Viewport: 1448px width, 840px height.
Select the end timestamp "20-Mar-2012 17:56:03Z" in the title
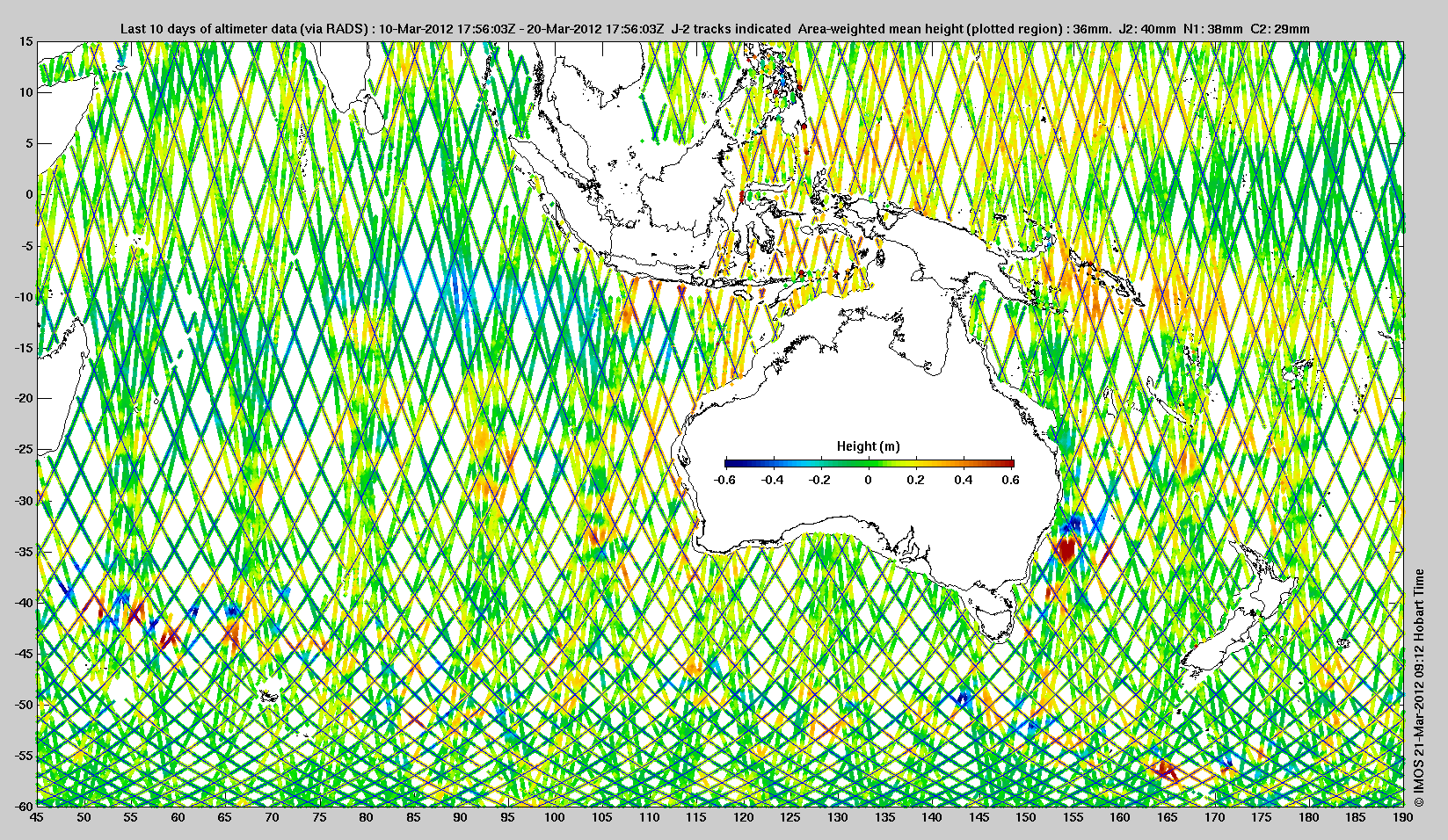[595, 29]
